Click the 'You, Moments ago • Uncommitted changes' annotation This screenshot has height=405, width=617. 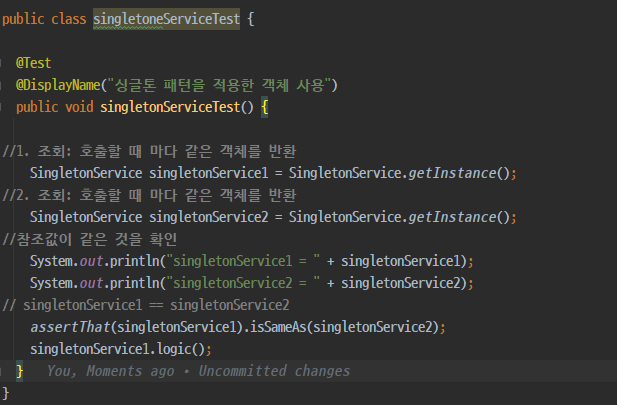tap(198, 371)
